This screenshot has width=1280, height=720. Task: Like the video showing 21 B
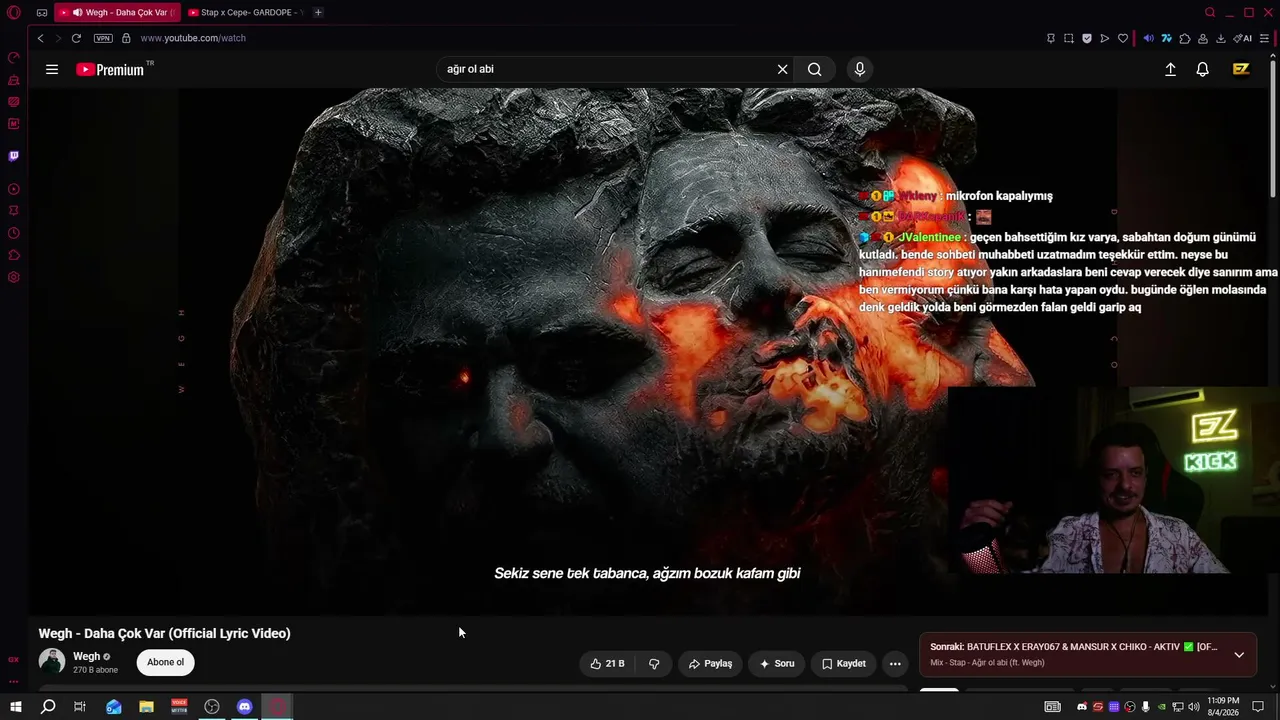(x=608, y=663)
